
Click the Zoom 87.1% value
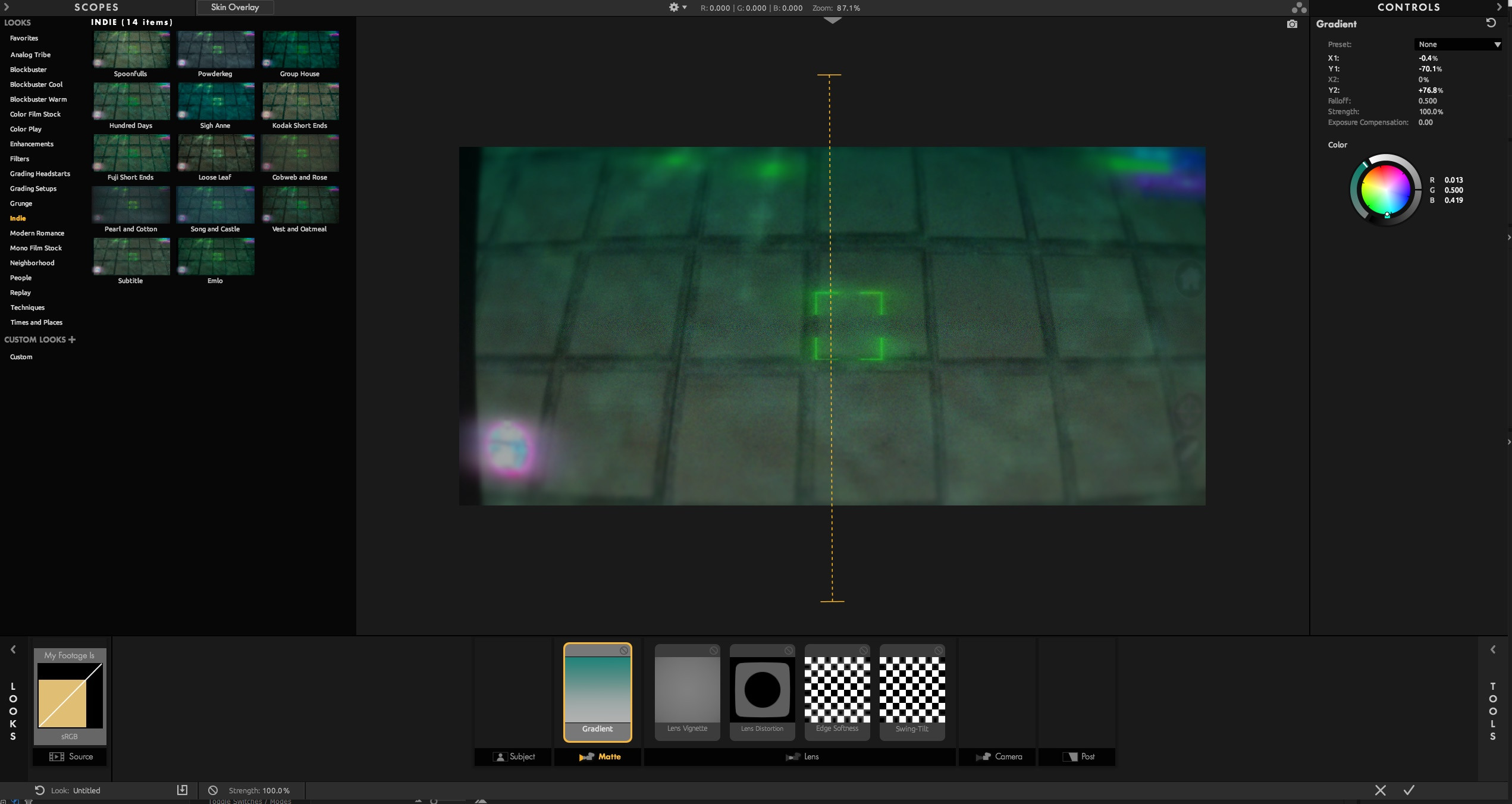pos(848,8)
